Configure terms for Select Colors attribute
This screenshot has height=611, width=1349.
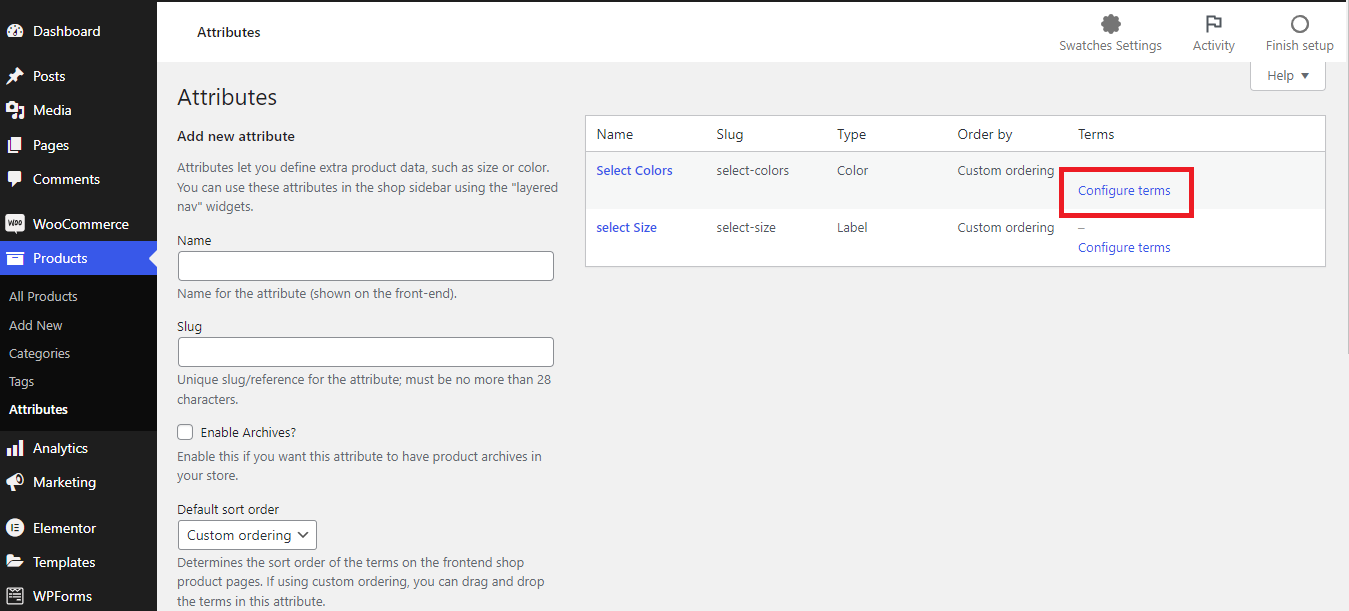(1124, 190)
